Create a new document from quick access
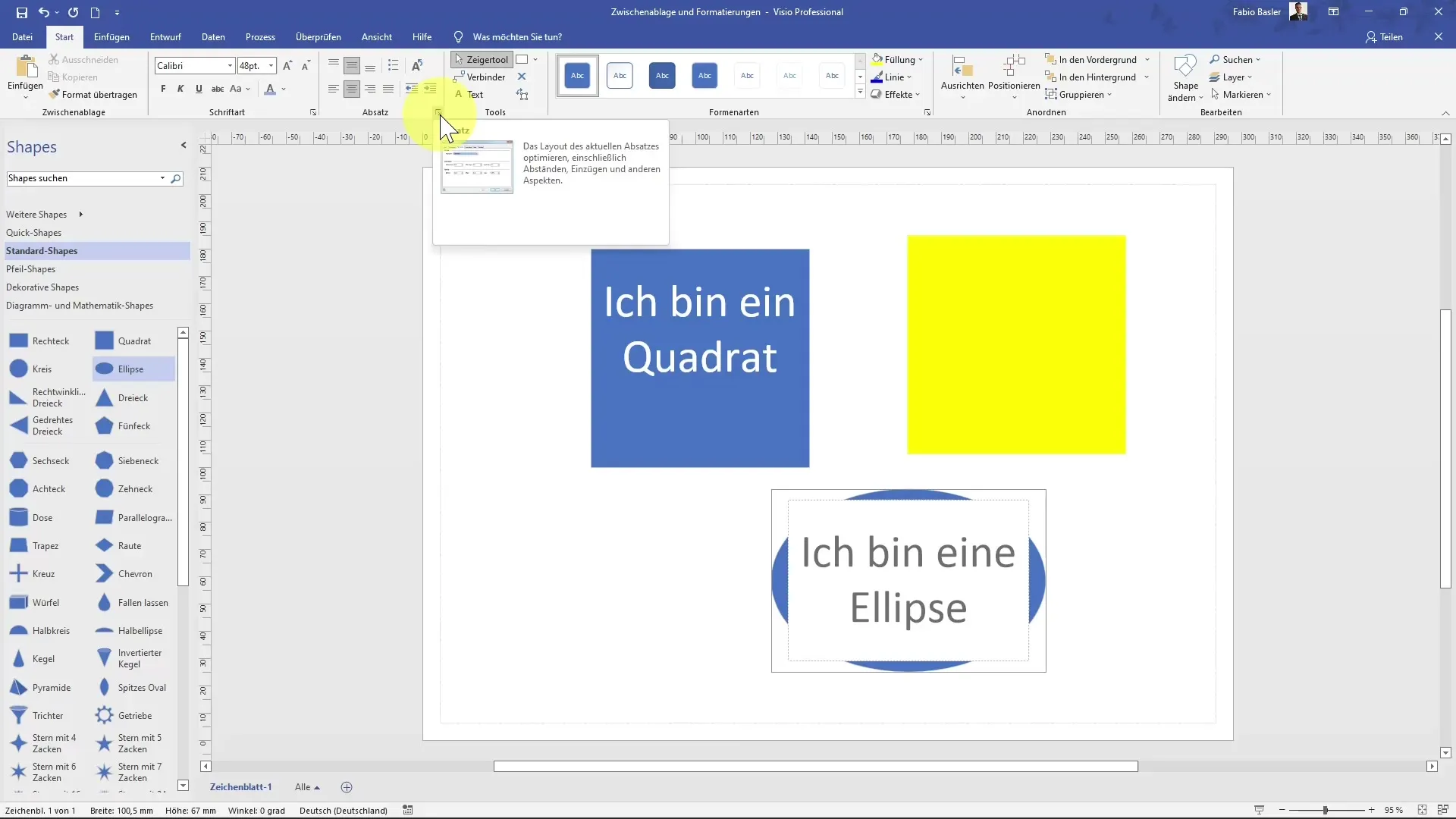 tap(95, 12)
